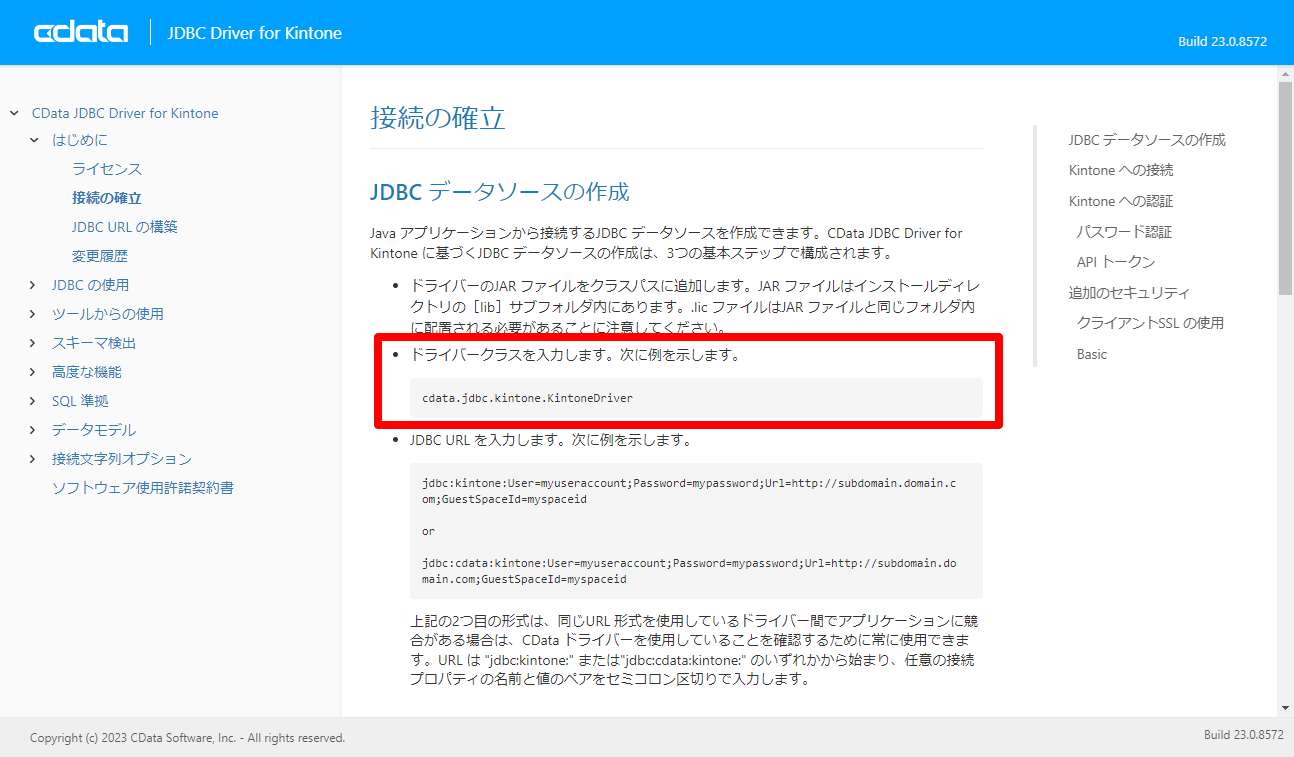
Task: Open the CData JDBC Driver for Kintone root page
Action: coord(125,113)
